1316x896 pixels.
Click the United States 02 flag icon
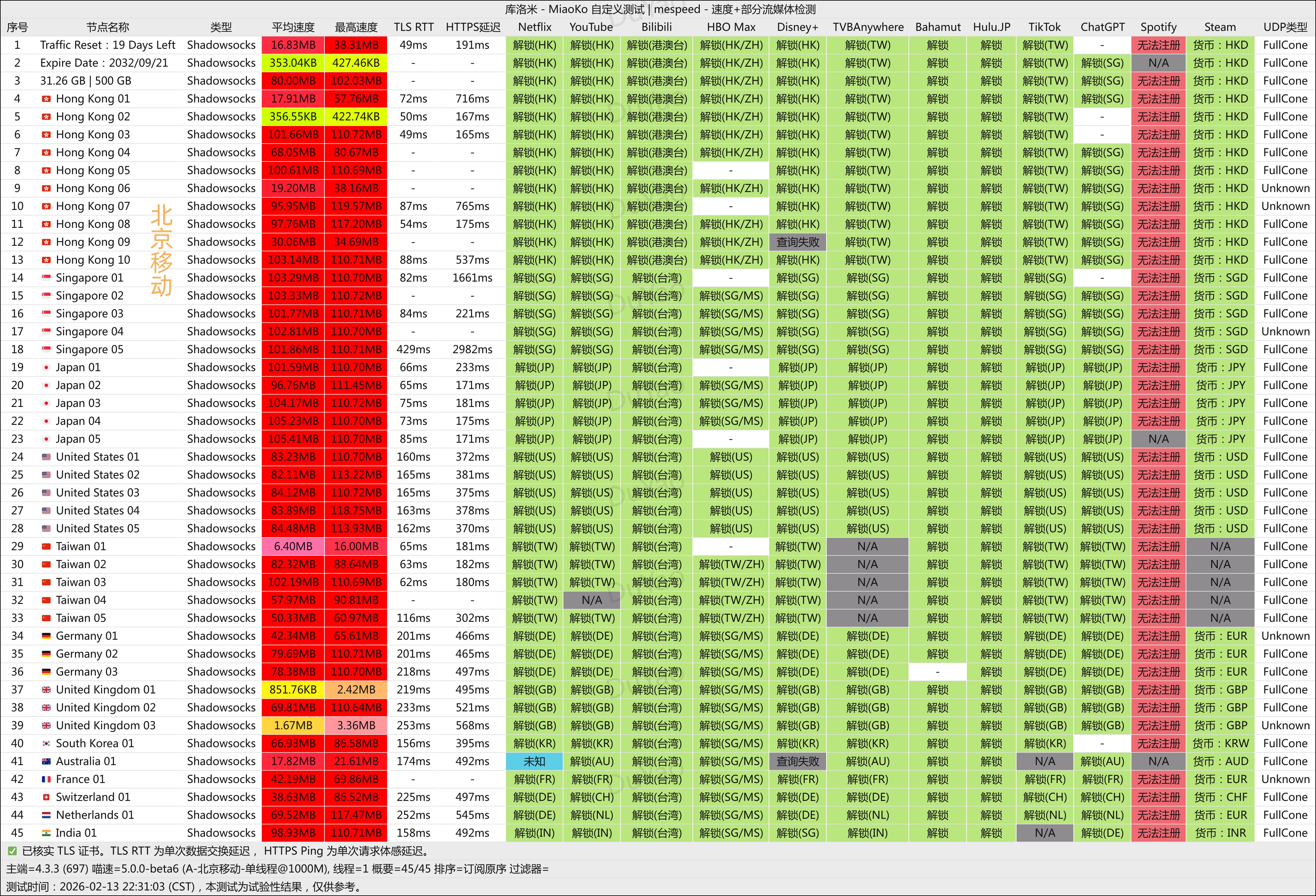click(46, 475)
